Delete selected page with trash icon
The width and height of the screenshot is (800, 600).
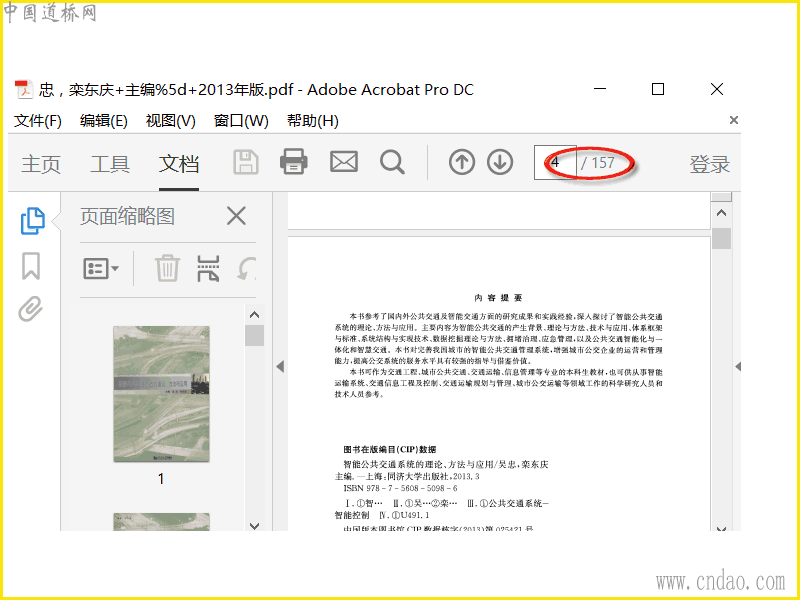pyautogui.click(x=167, y=268)
